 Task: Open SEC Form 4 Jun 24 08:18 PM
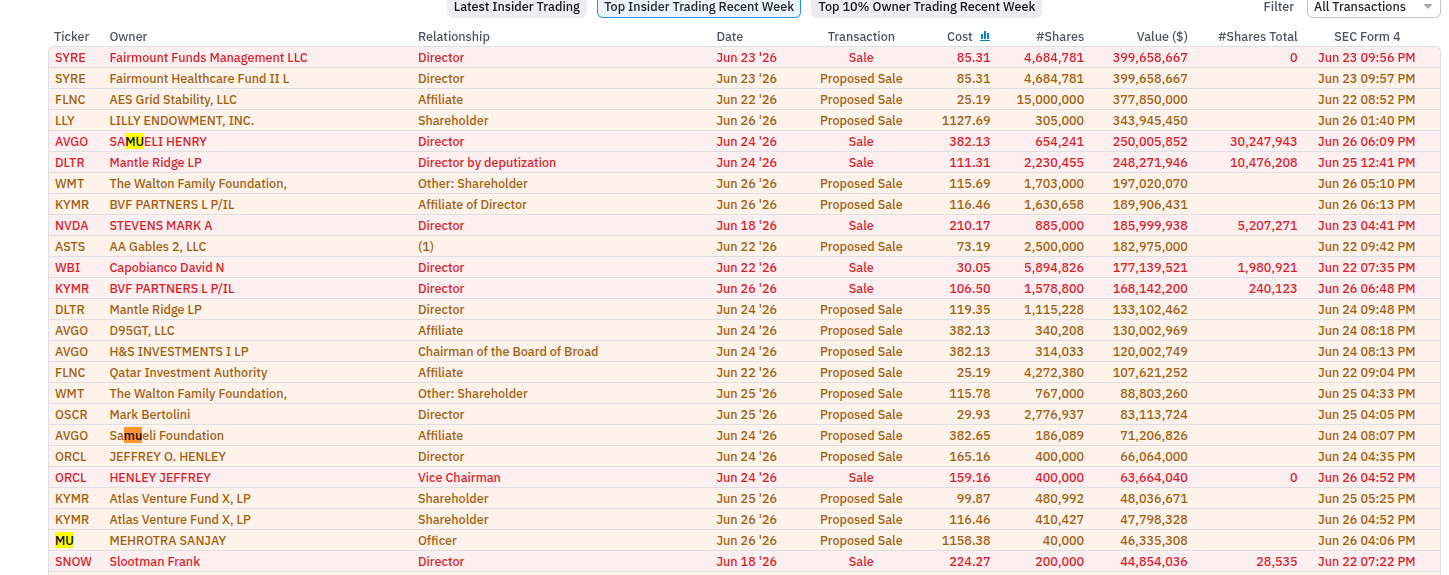[x=1366, y=330]
